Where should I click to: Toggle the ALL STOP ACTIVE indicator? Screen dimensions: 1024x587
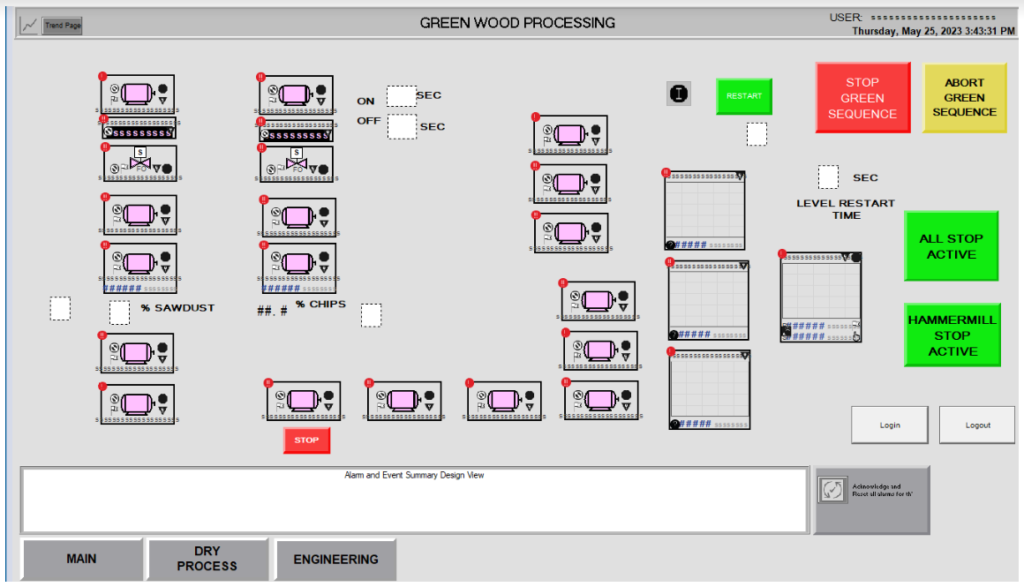pos(951,246)
